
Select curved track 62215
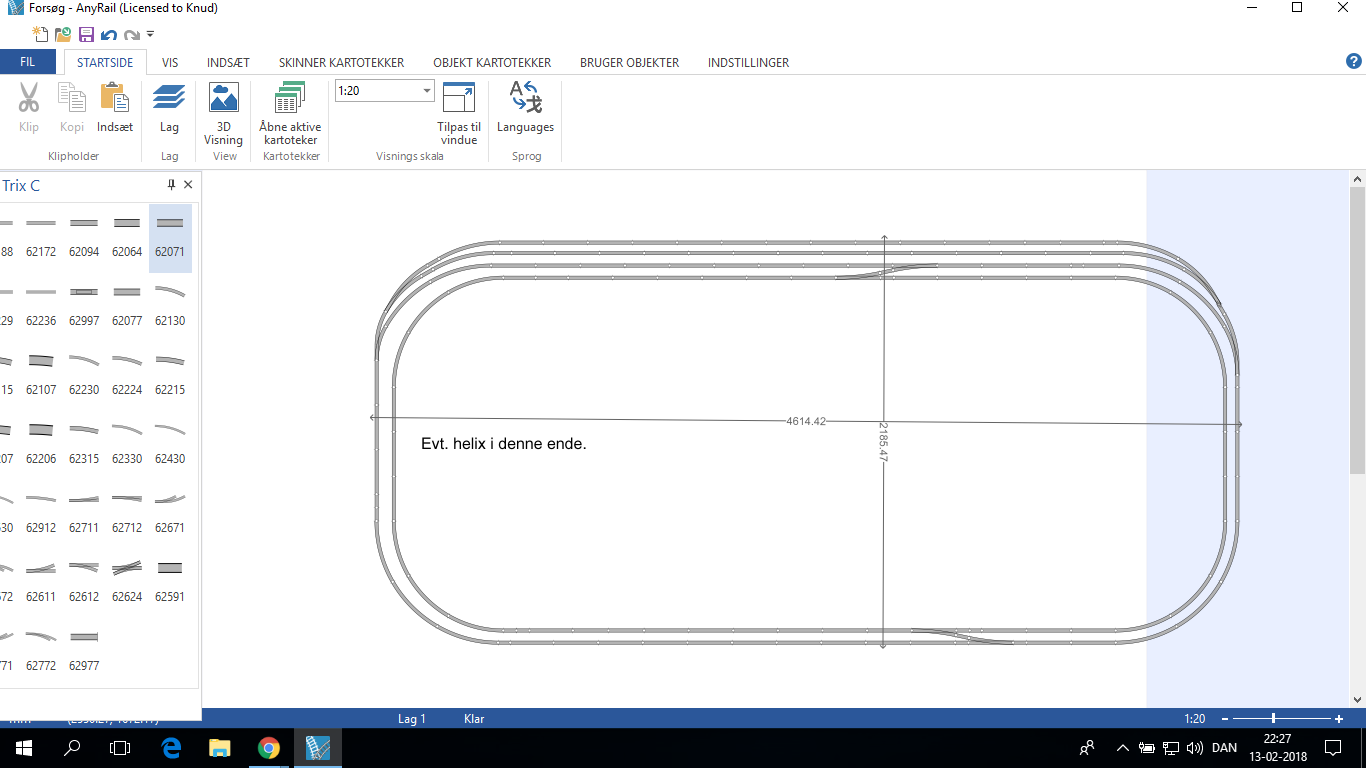170,376
